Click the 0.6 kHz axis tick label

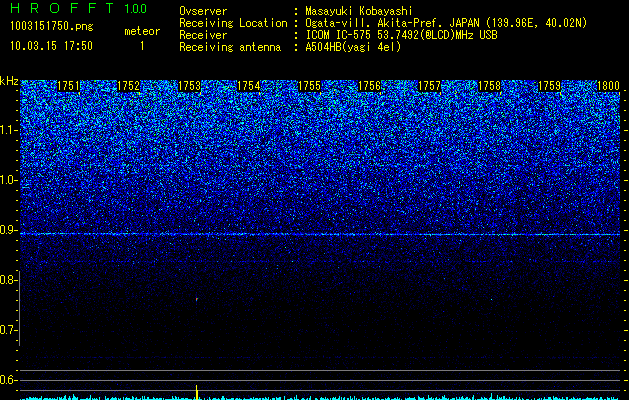(x=7, y=380)
